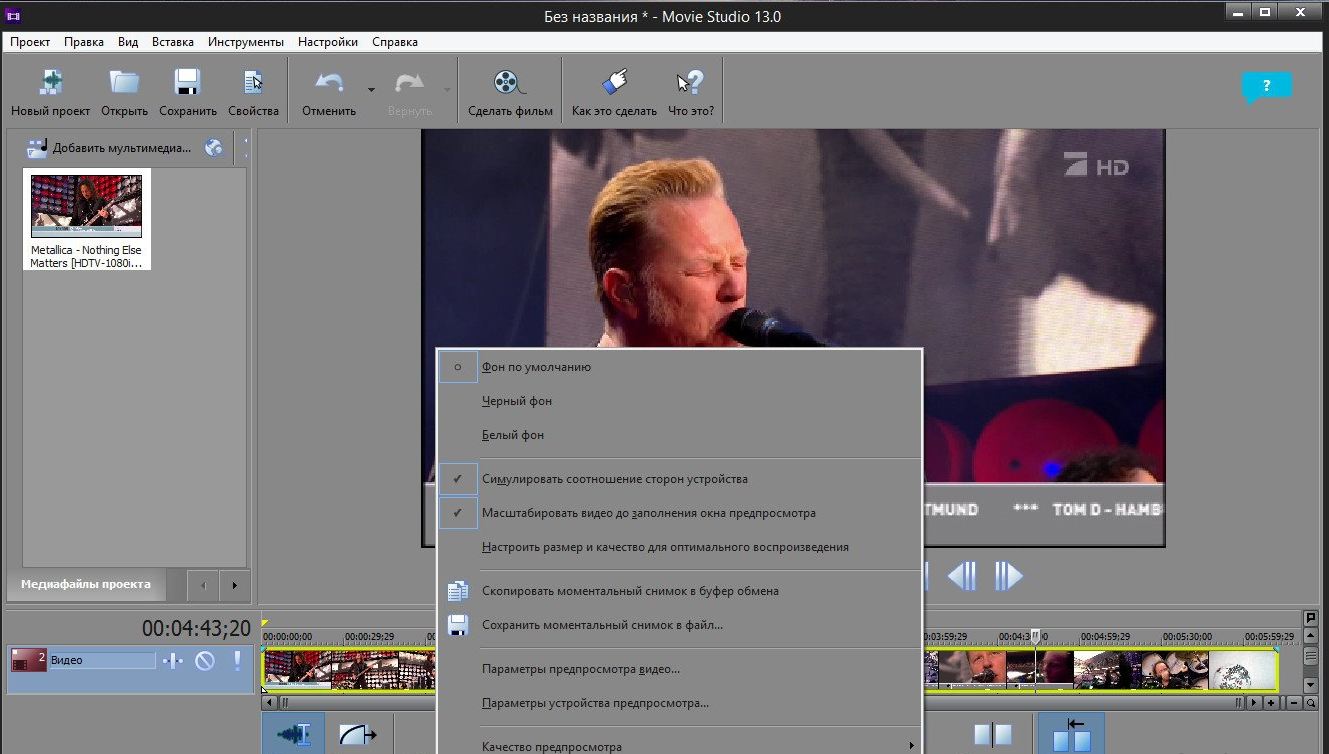Expand the Вернуть redo history dropdown arrow
This screenshot has width=1329, height=754.
pos(447,90)
